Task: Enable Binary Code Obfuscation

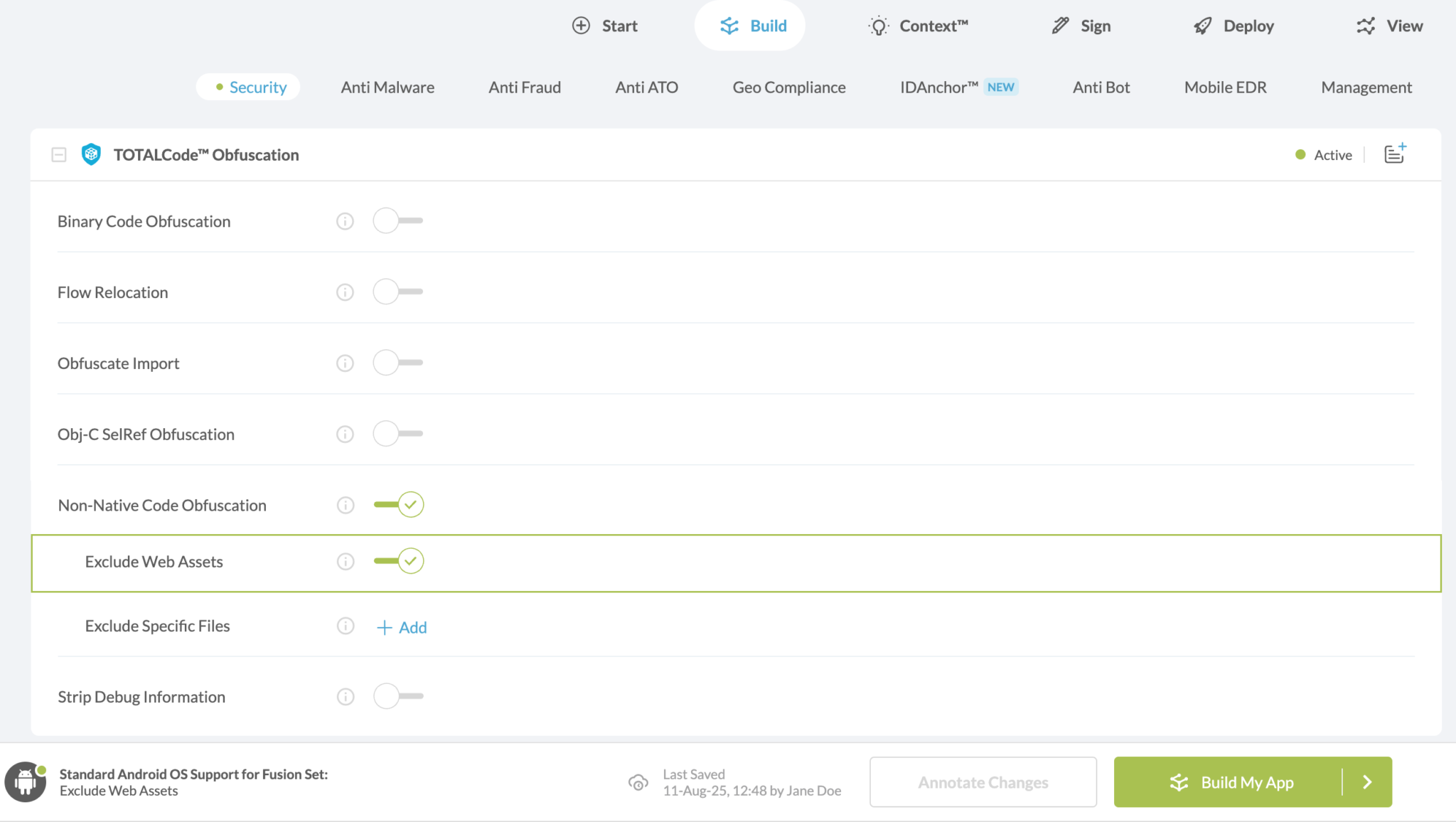Action: click(x=397, y=220)
